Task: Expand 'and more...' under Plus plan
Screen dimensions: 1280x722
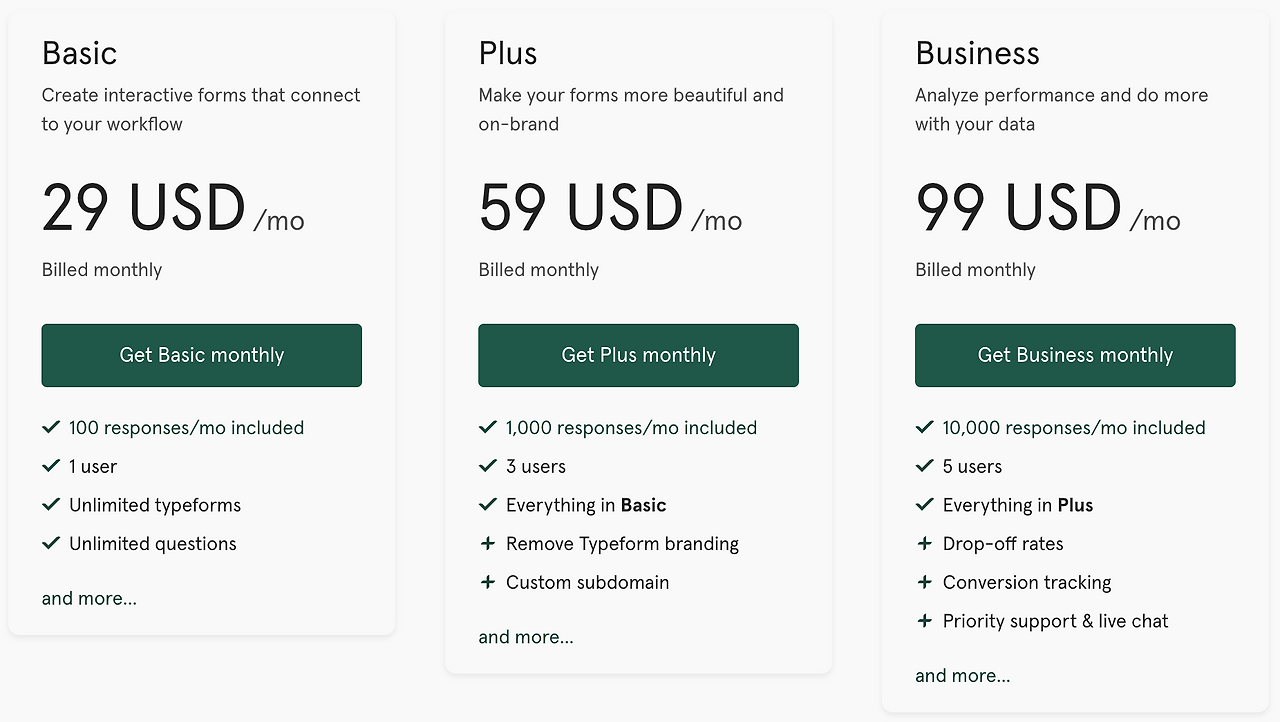Action: coord(526,637)
